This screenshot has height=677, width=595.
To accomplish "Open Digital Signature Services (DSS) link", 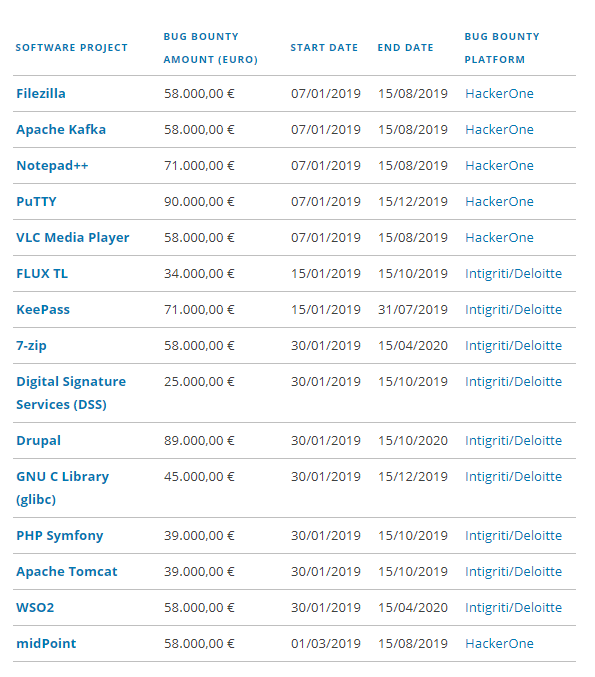I will pyautogui.click(x=71, y=393).
